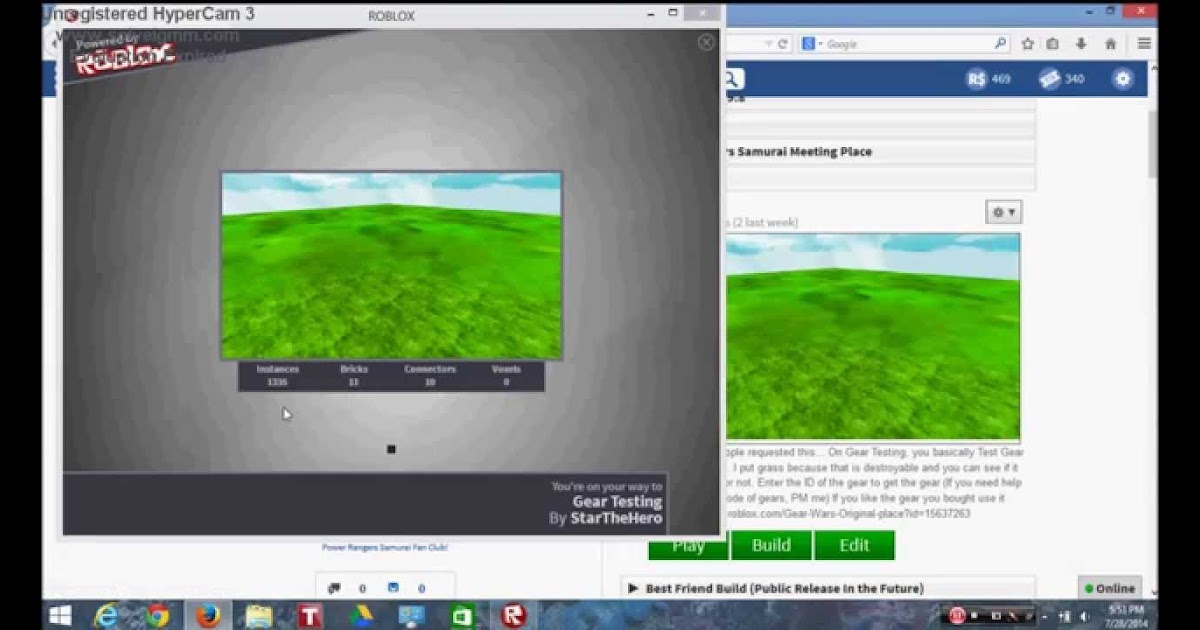Viewport: 1200px width, 630px height.
Task: Click the Tickets balance icon showing 340
Action: [1049, 79]
